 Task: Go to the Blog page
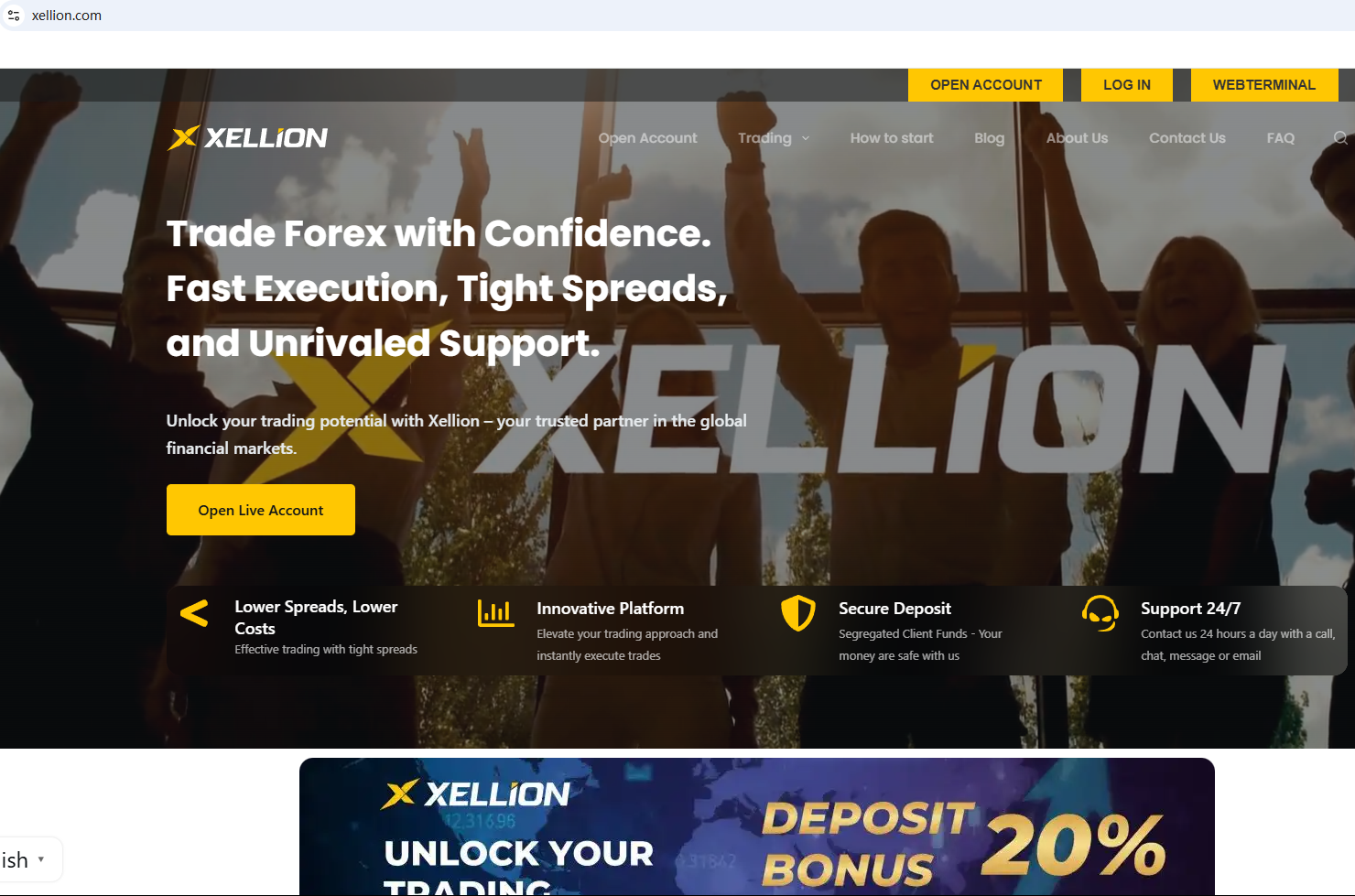[x=989, y=138]
